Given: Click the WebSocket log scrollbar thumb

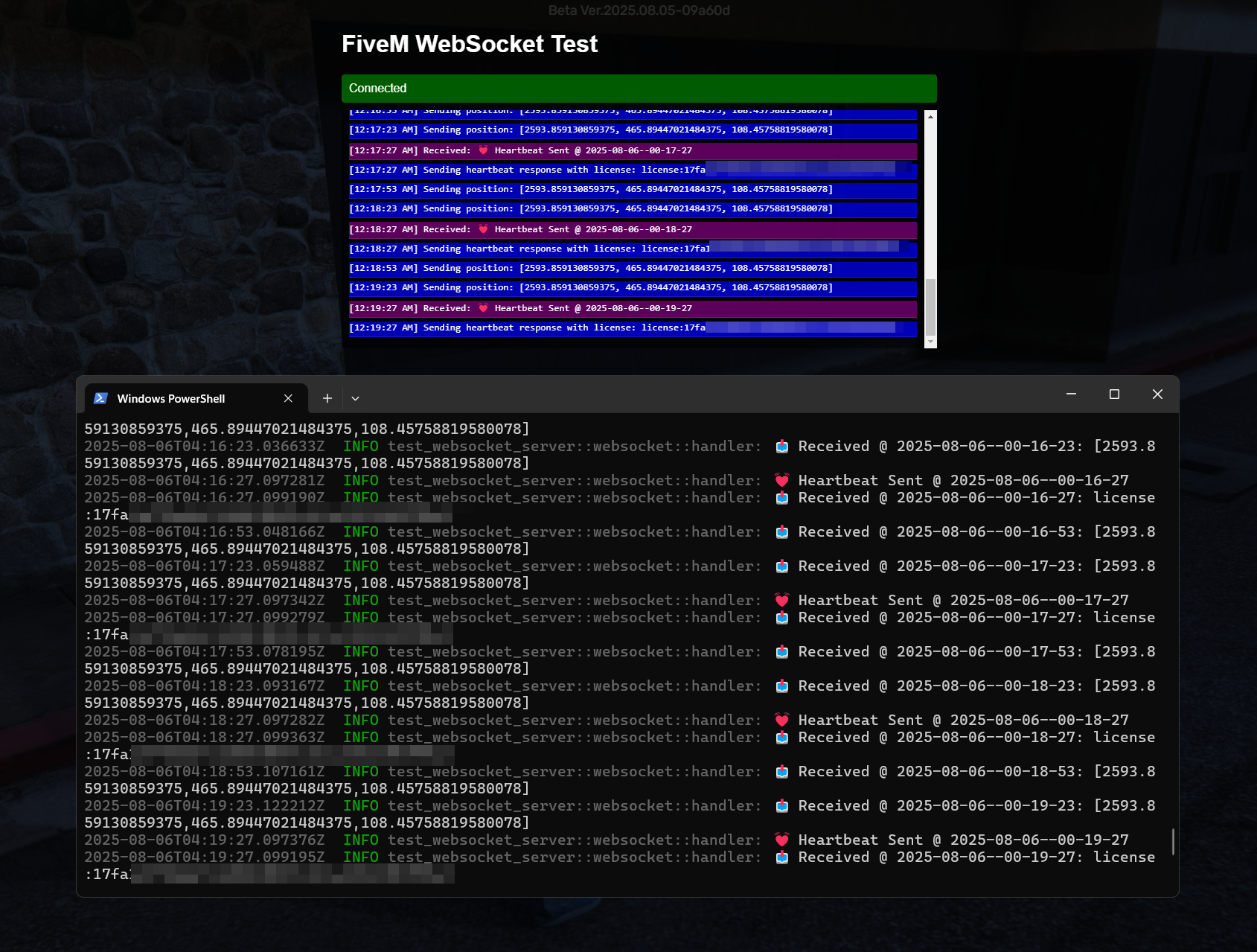Looking at the screenshot, I should (x=930, y=307).
